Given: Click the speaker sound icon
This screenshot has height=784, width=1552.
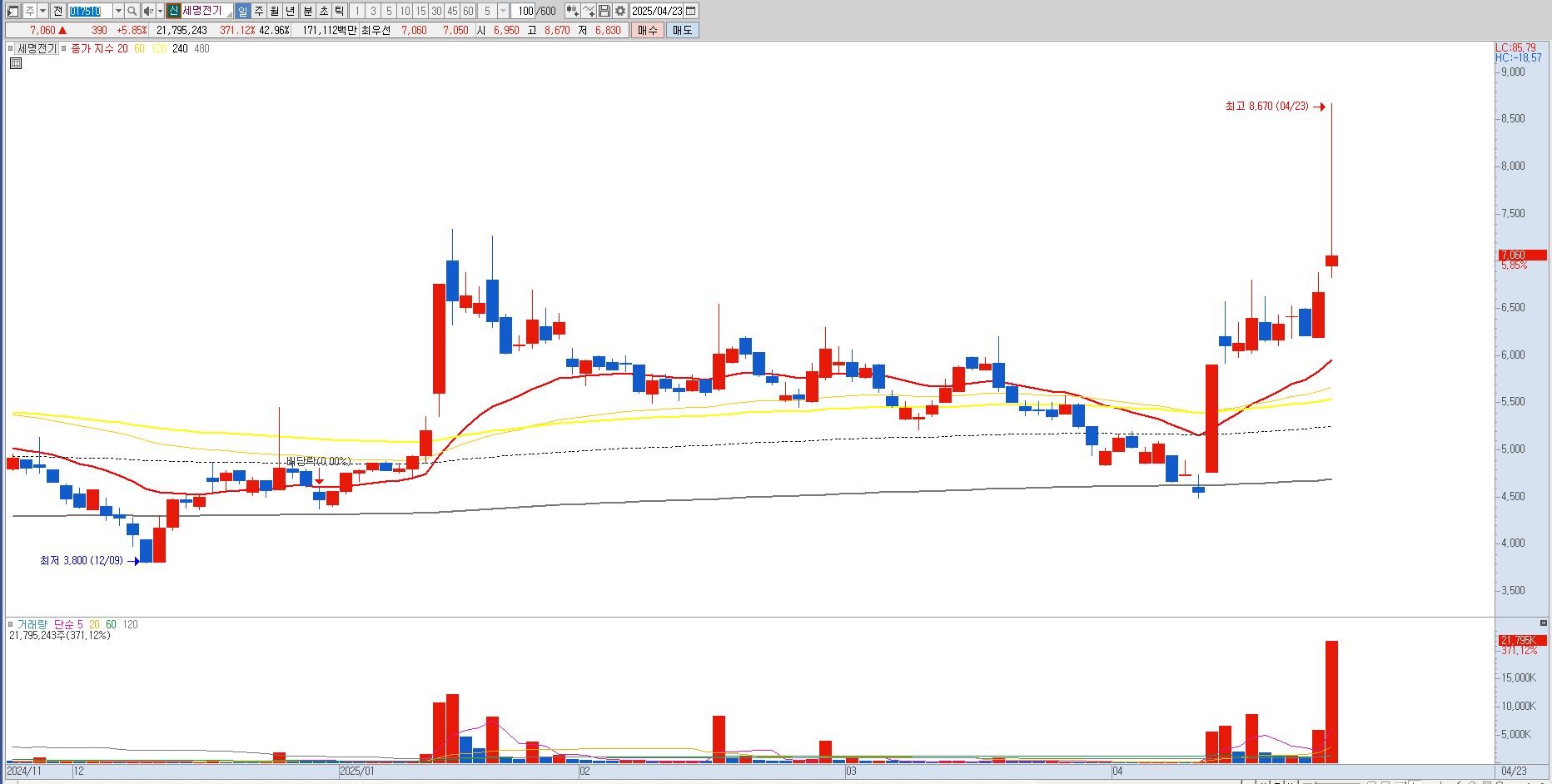Looking at the screenshot, I should click(x=148, y=11).
